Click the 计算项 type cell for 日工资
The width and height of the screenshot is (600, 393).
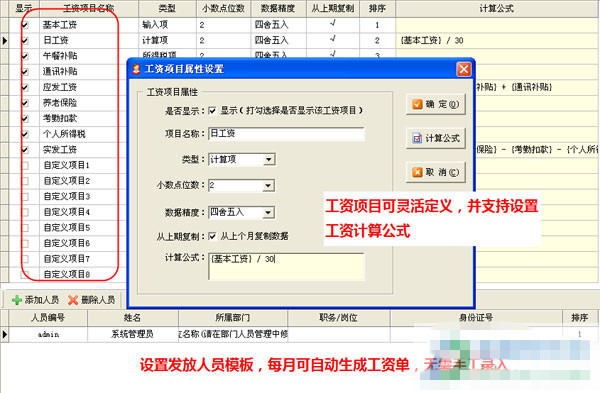[x=167, y=40]
